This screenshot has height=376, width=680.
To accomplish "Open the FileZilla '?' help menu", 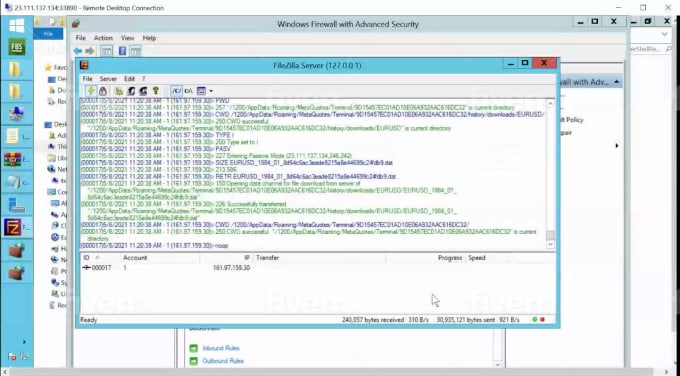I will pos(144,78).
